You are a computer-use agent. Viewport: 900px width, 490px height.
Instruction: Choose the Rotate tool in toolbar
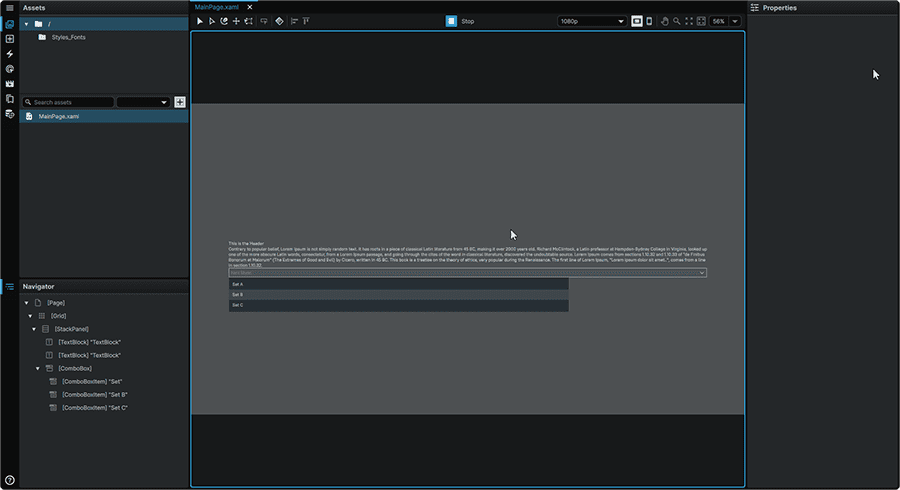pos(224,21)
